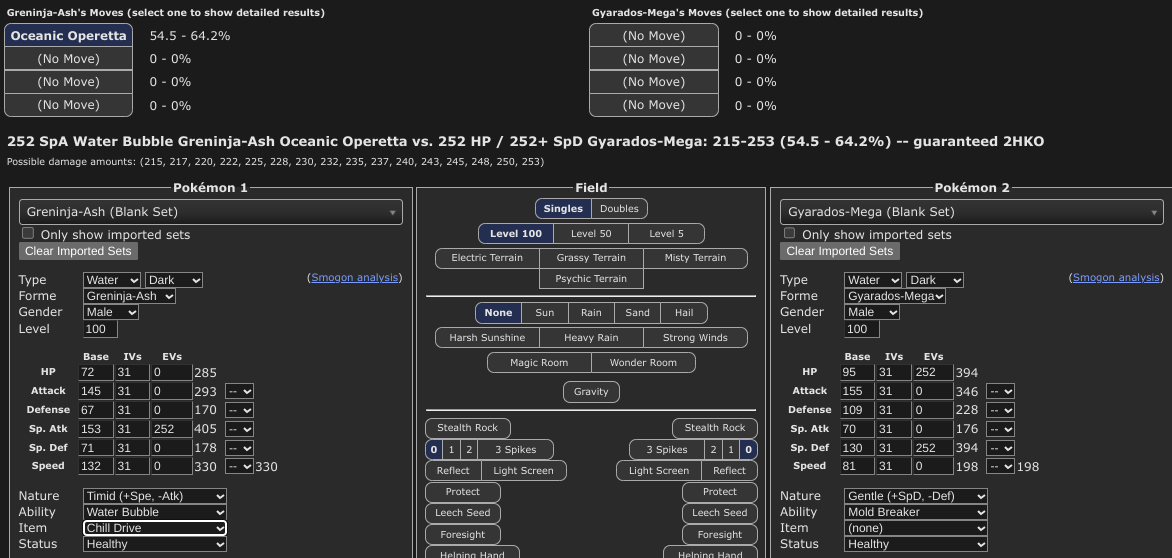Open Timid nature dropdown

pos(155,496)
